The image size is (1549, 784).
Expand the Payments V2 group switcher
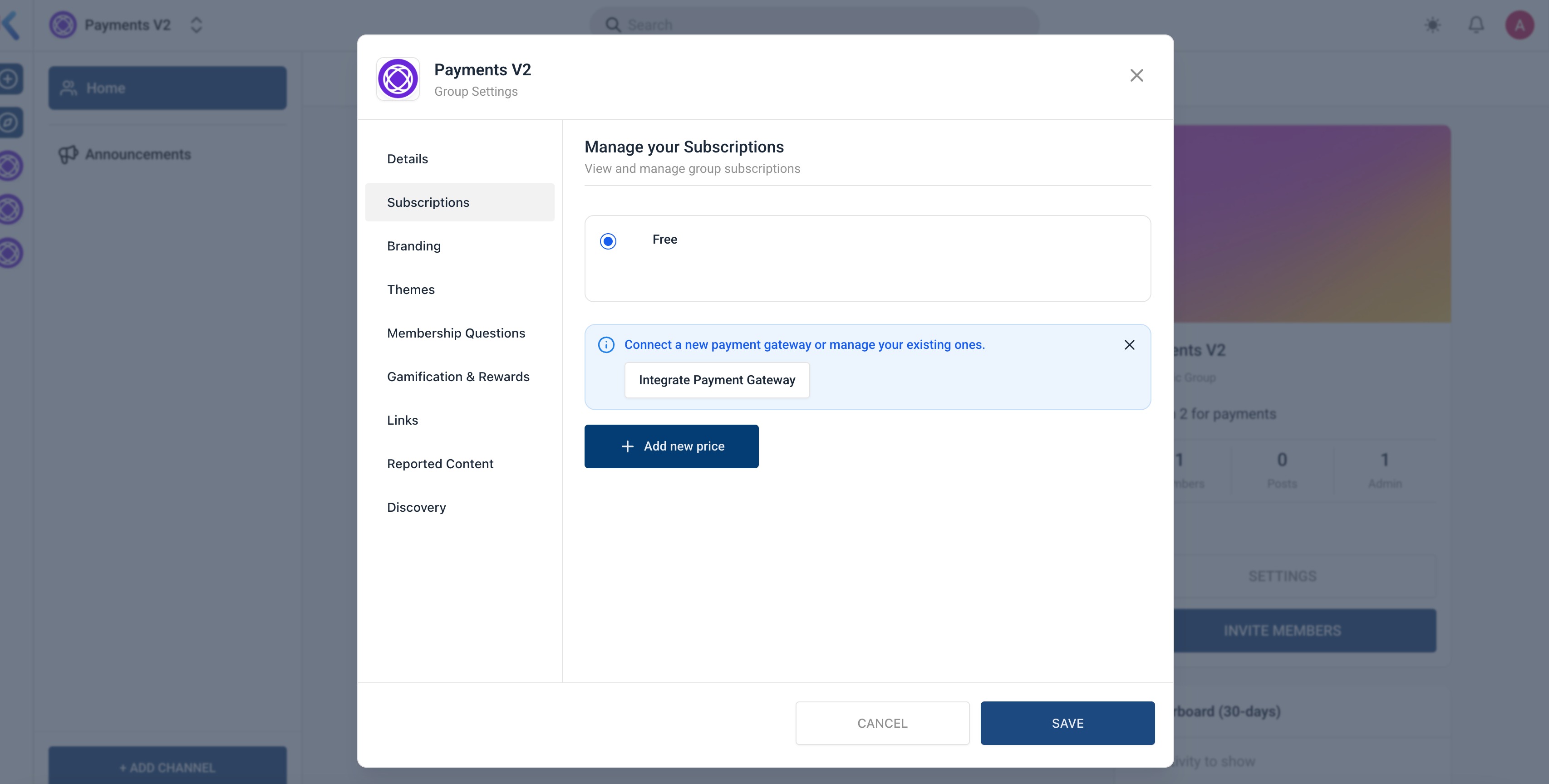196,25
